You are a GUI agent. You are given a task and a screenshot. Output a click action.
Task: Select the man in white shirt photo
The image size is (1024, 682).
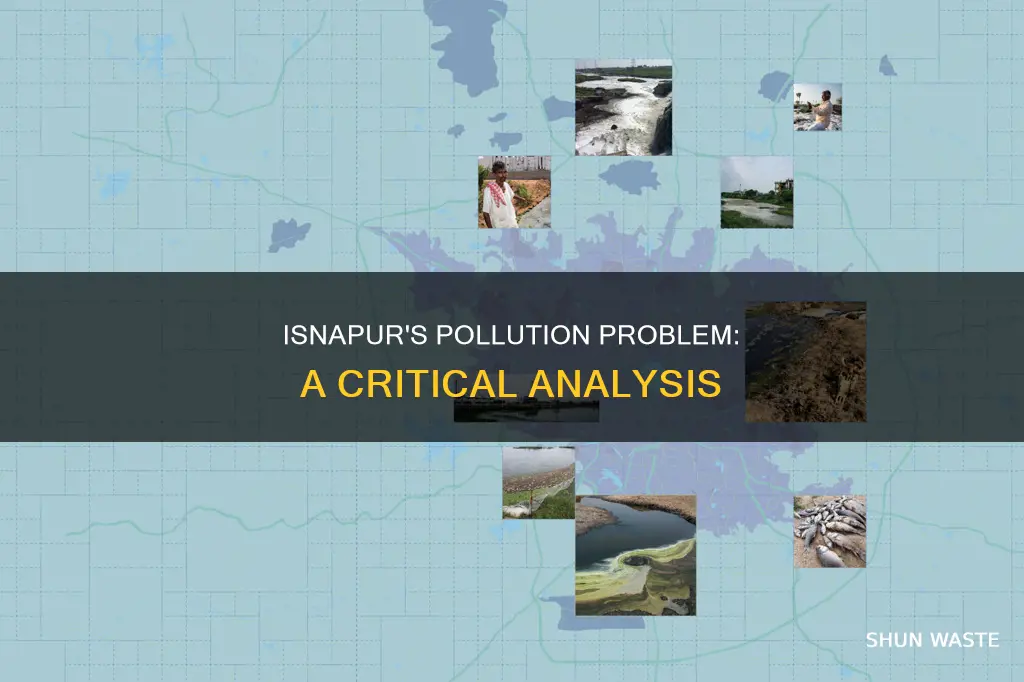[514, 192]
